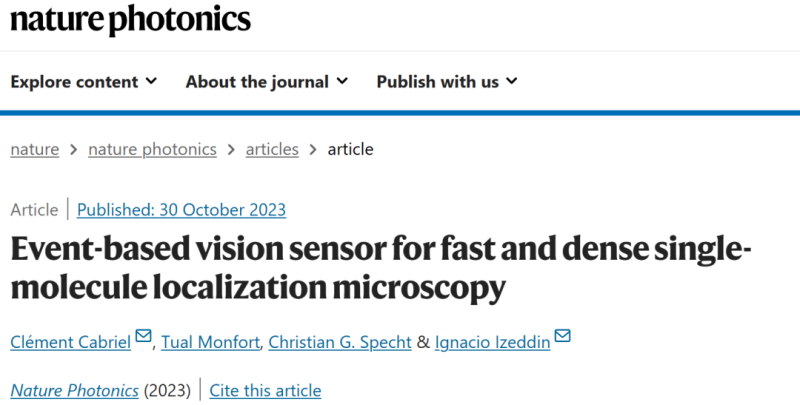The width and height of the screenshot is (800, 405).
Task: Click the email icon beside Ignacio Izeddin
Action: pyautogui.click(x=562, y=338)
